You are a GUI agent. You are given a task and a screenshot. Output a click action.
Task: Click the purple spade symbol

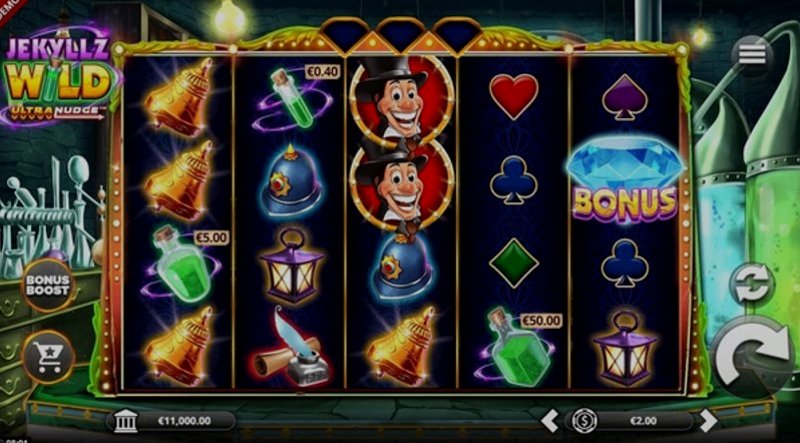click(624, 97)
